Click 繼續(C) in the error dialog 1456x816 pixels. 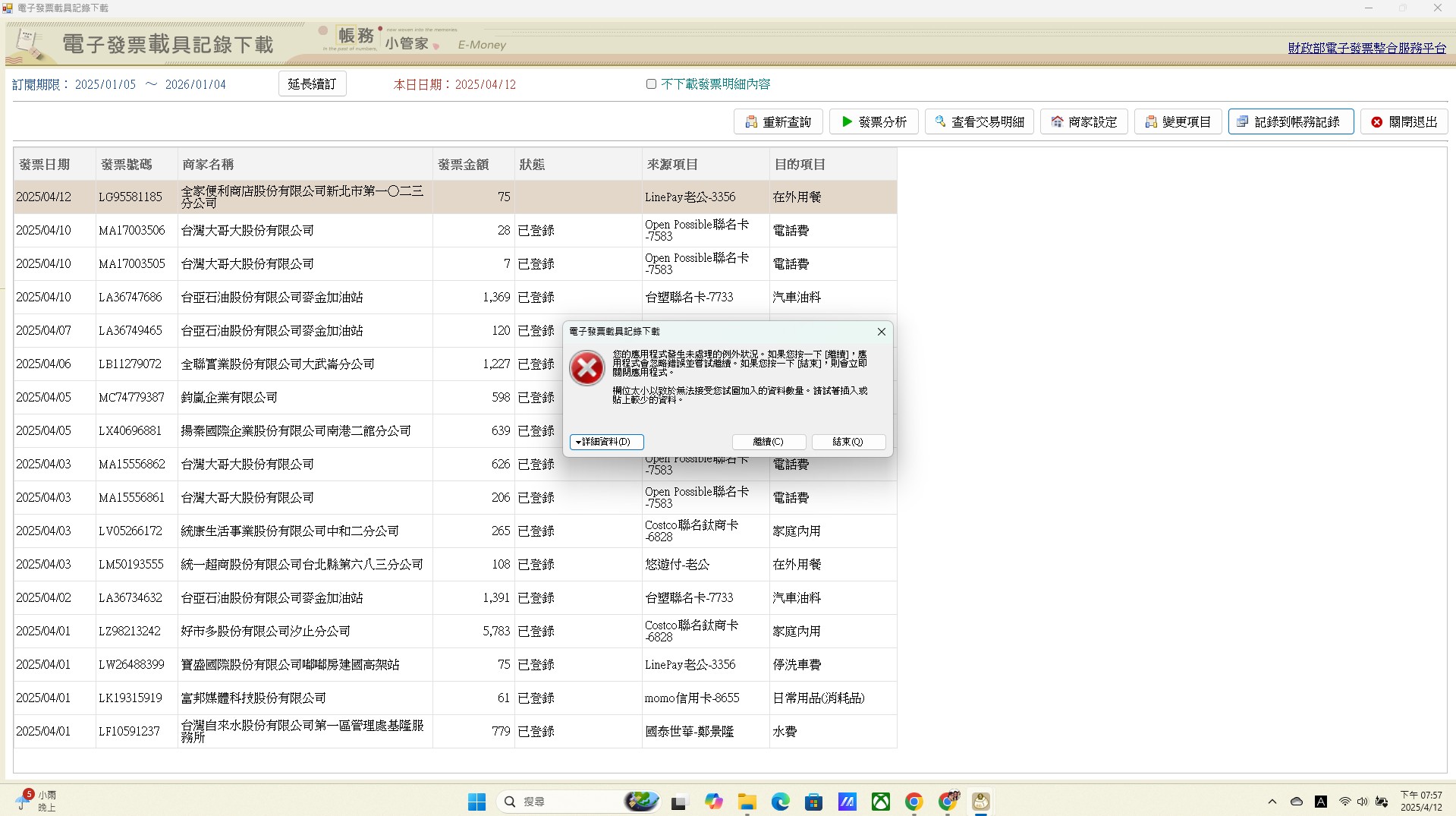click(768, 442)
